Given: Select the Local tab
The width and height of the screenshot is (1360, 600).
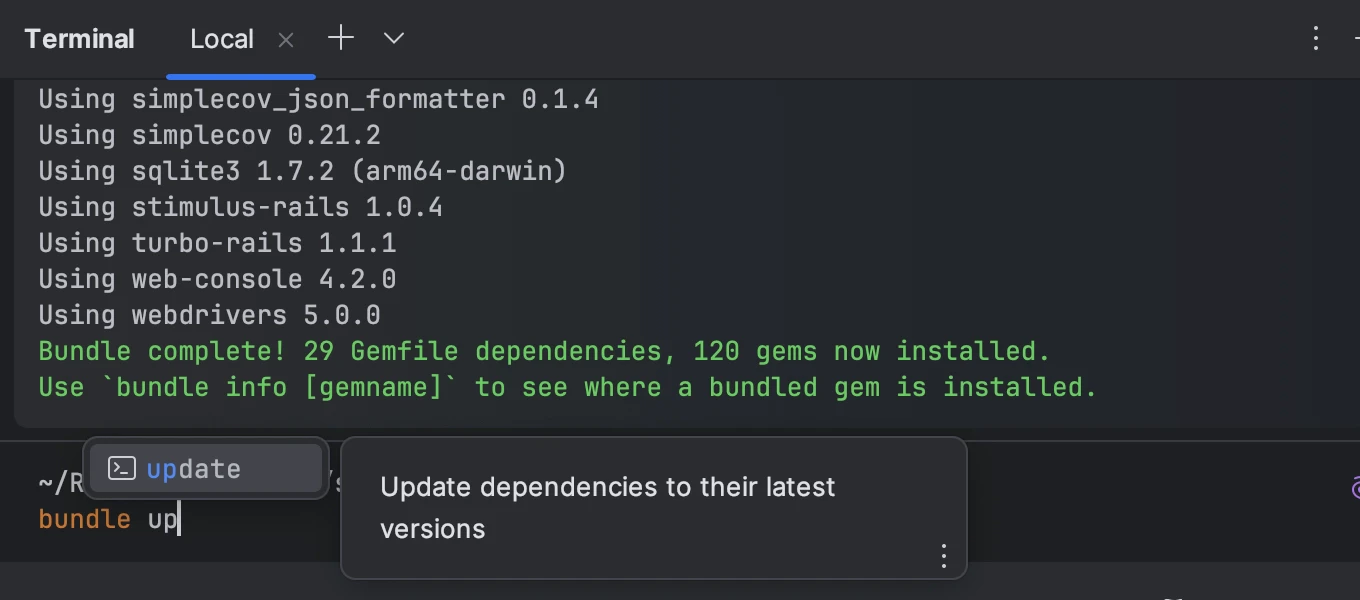Looking at the screenshot, I should [x=222, y=40].
